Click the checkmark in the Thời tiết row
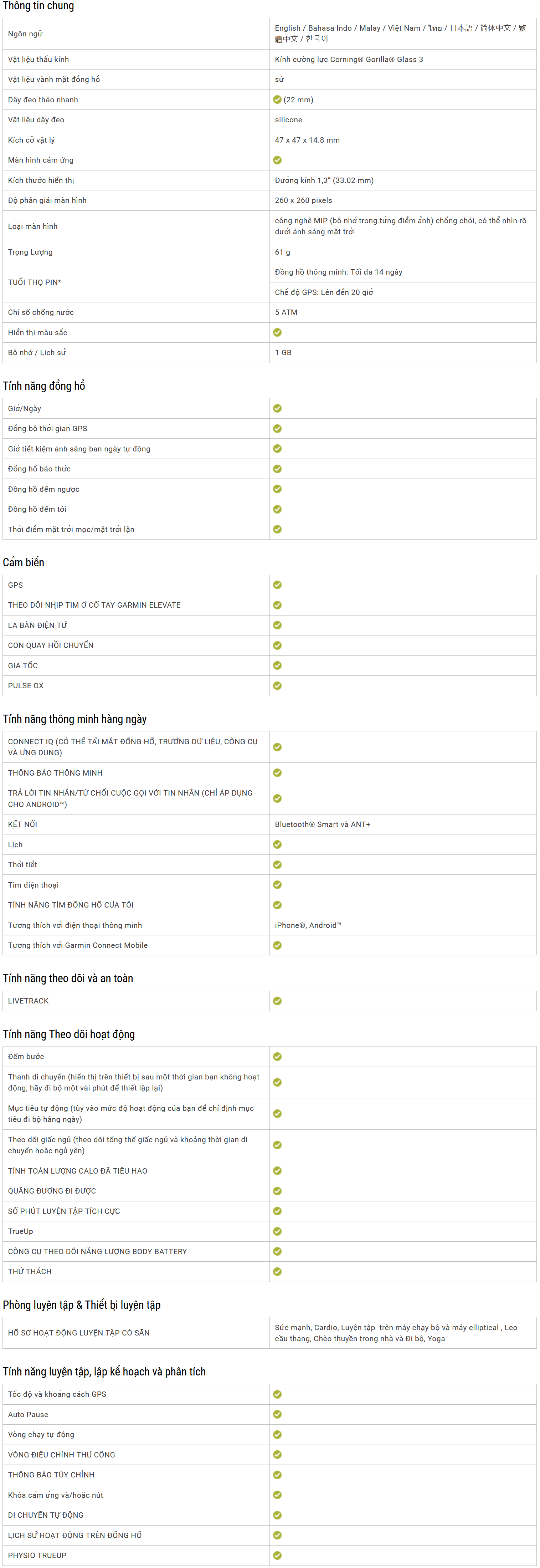540x1568 pixels. [277, 864]
